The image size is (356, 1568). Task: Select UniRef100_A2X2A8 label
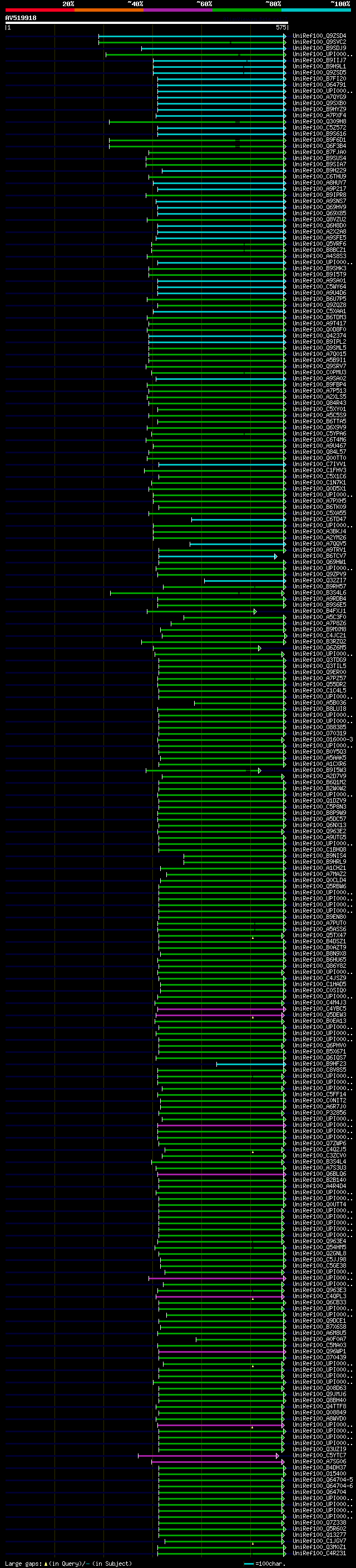pos(319,231)
